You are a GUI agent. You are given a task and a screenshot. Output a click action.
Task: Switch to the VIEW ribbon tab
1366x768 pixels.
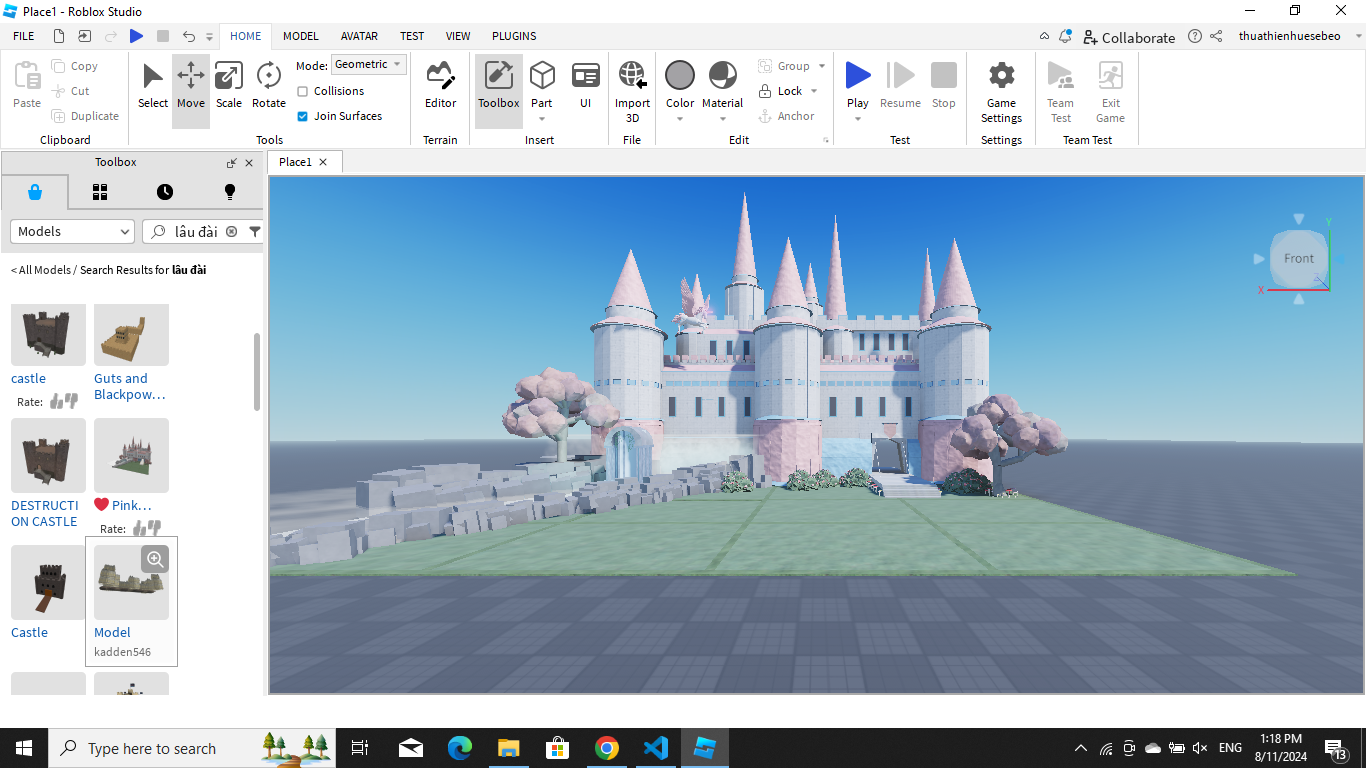[458, 36]
